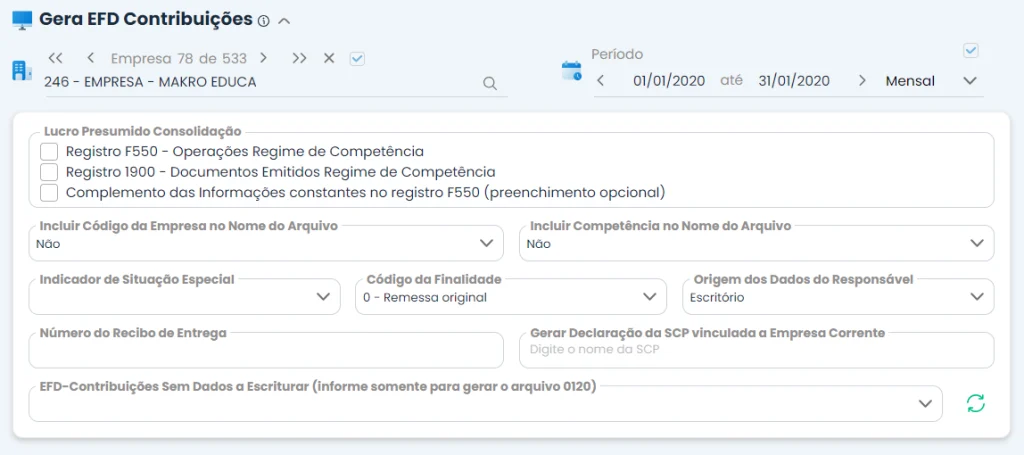Collapse the Gera EFD Contribuições panel

tap(283, 21)
